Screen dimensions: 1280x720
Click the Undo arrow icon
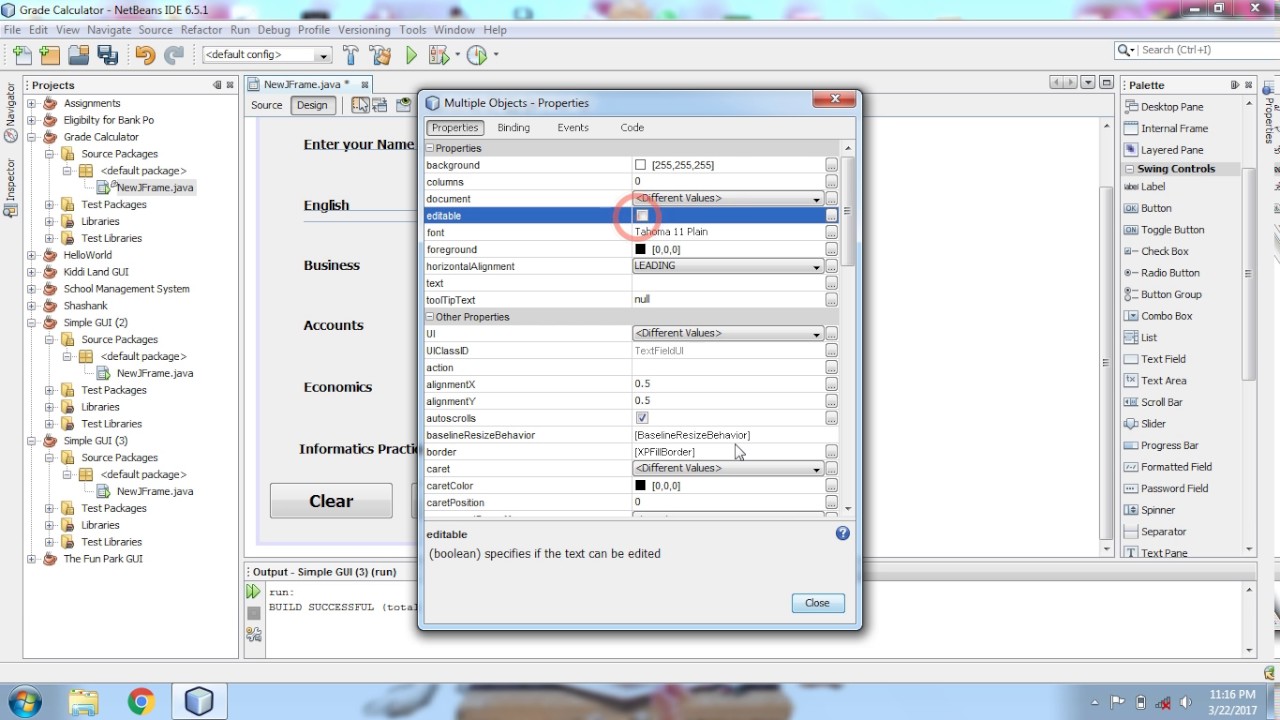[146, 55]
